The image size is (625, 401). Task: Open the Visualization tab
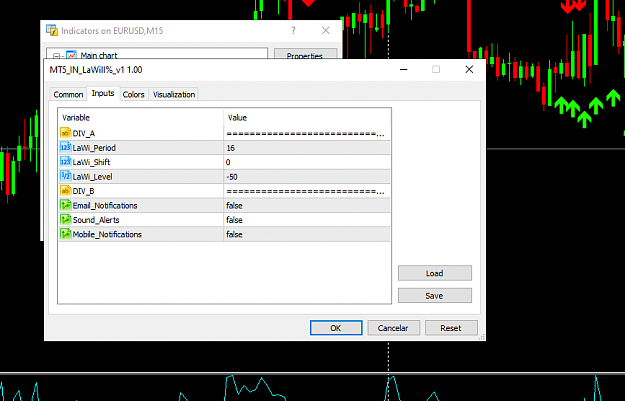174,94
